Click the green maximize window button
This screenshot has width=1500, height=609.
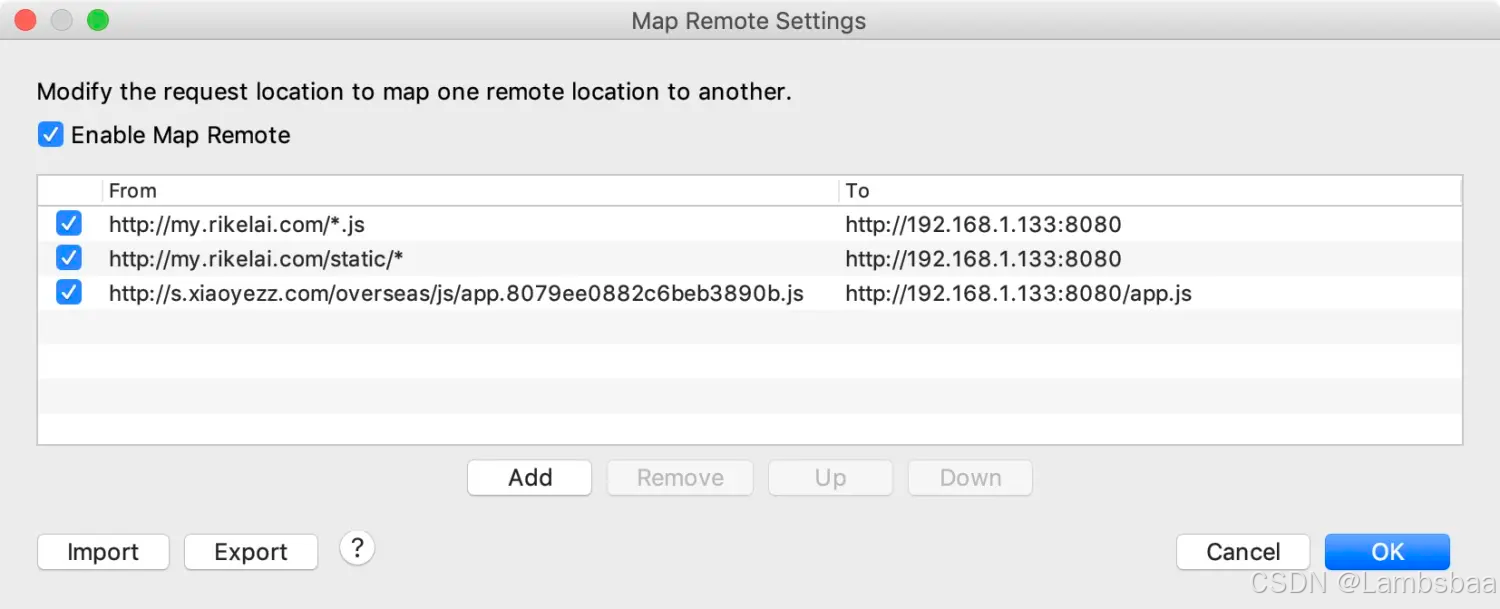97,20
